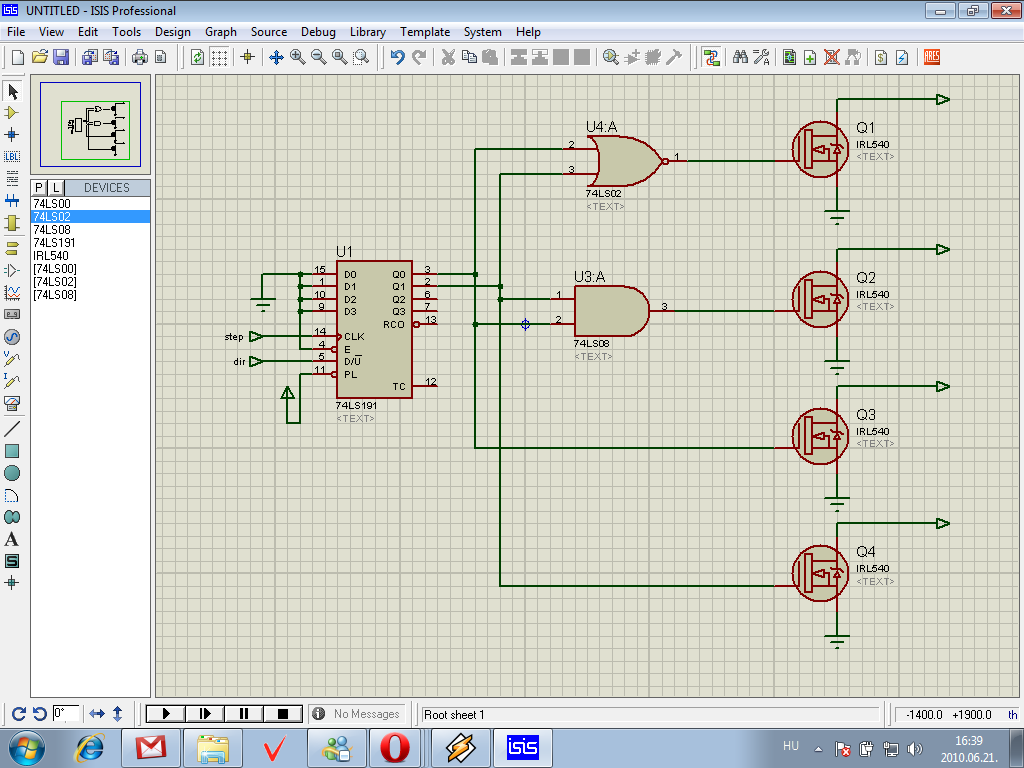The height and width of the screenshot is (768, 1024).
Task: Select the 2D Graphics Box tool
Action: click(x=12, y=451)
